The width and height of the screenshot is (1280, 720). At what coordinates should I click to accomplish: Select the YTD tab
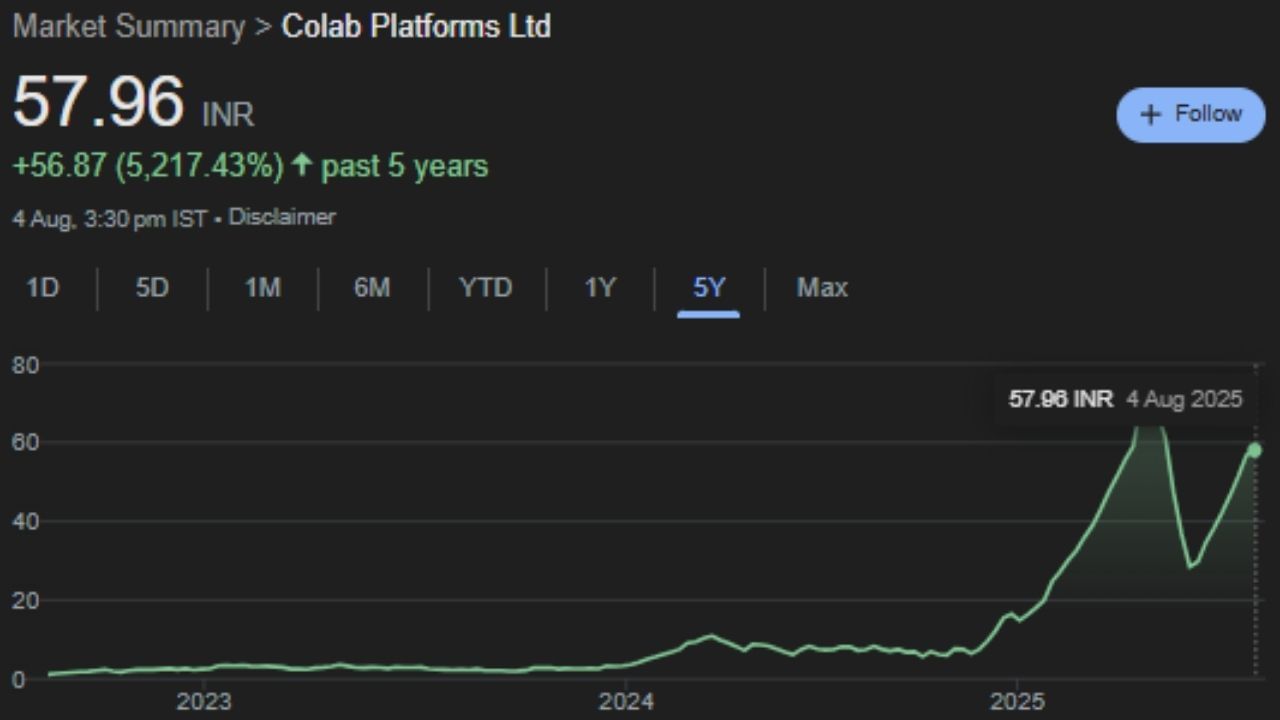click(x=485, y=288)
